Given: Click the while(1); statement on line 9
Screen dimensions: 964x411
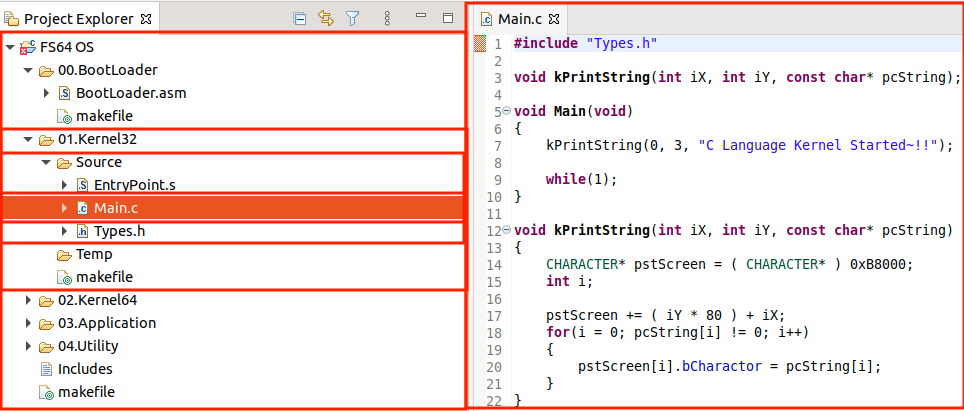Looking at the screenshot, I should click(581, 179).
